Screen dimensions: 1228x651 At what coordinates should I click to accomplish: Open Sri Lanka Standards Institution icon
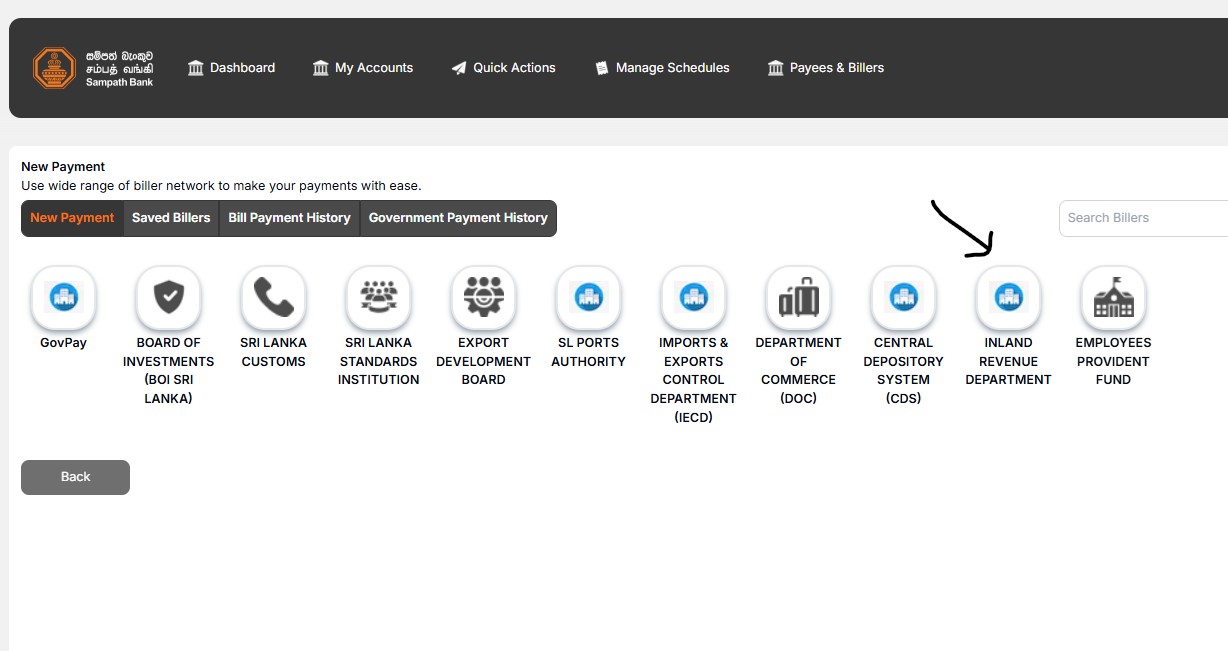tap(379, 297)
